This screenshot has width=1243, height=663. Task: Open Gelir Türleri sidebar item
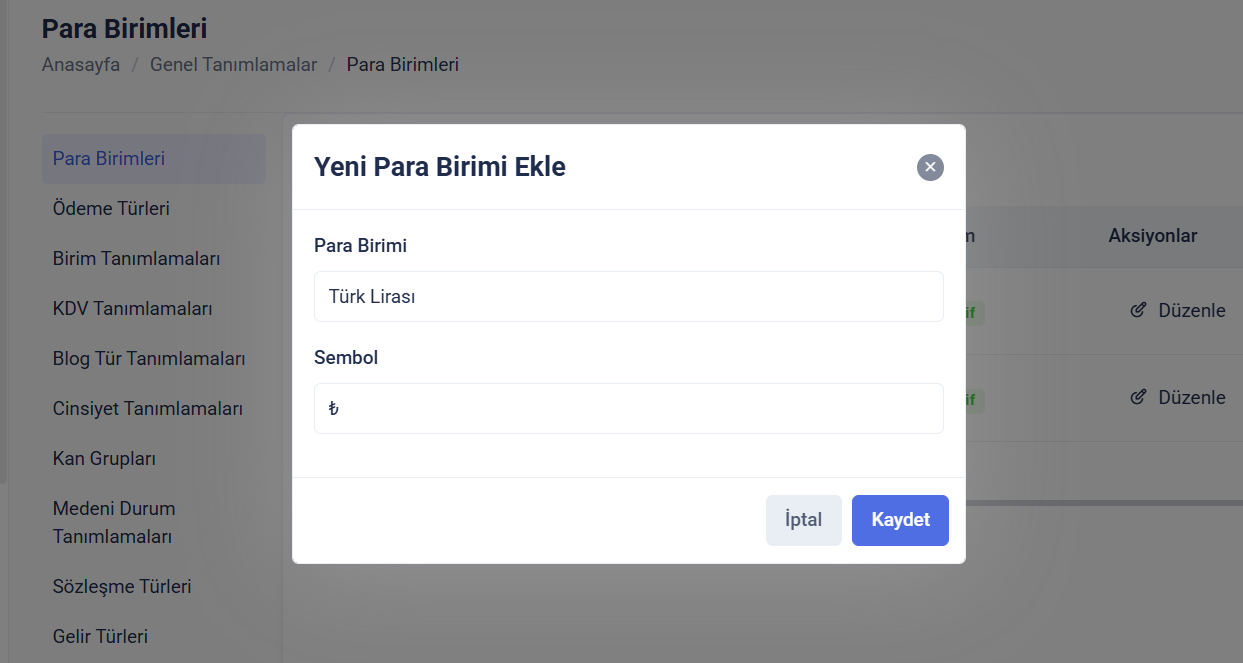click(100, 637)
